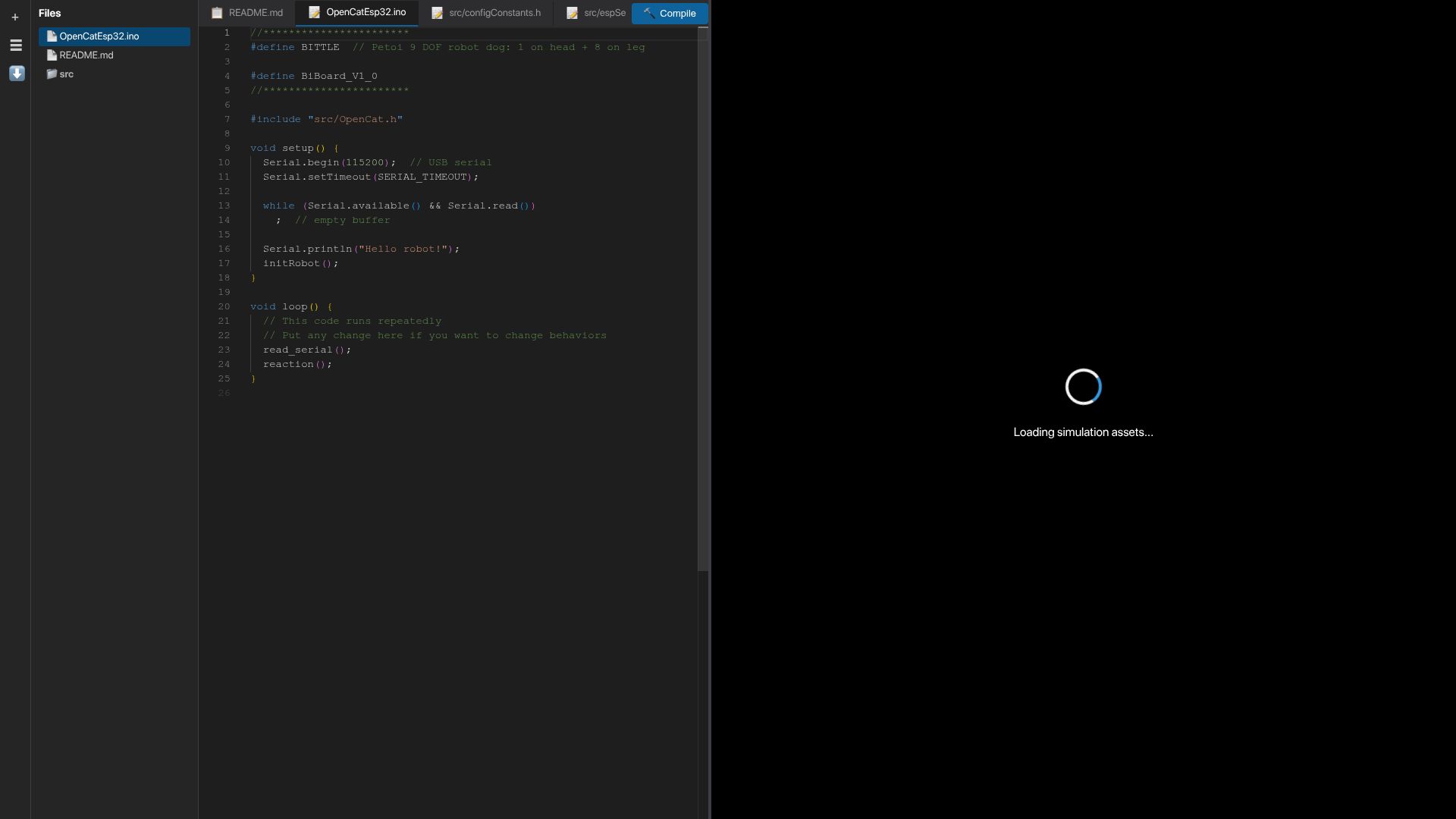Click 'void loop()' declaration text
Screen dimensions: 1456x819
285,306
